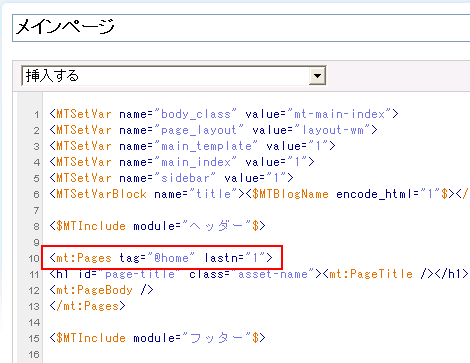Click the mt:Pages tag="@home" line

tap(161, 258)
